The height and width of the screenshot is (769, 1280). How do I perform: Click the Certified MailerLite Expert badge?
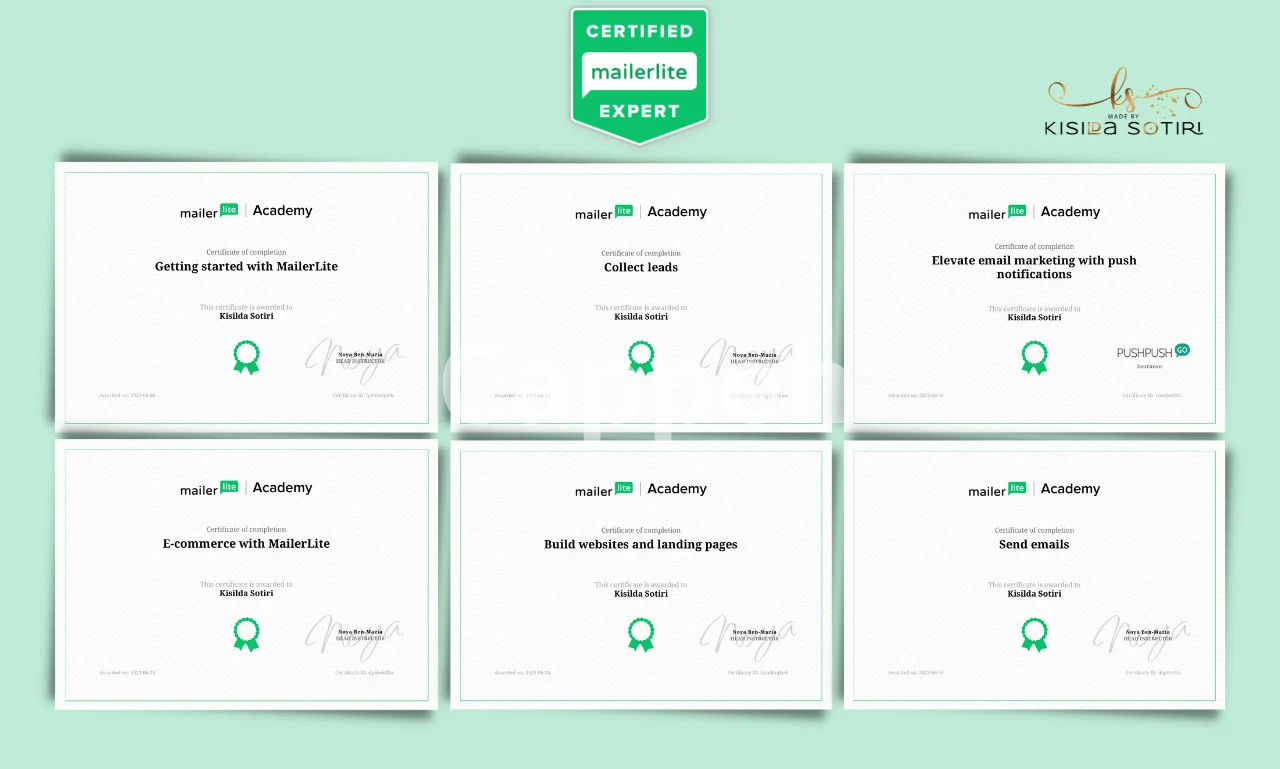[x=639, y=73]
